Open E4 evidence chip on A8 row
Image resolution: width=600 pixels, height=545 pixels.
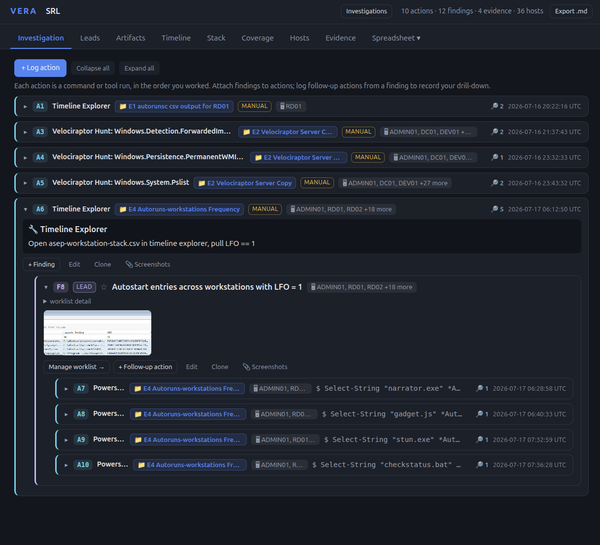tap(188, 414)
